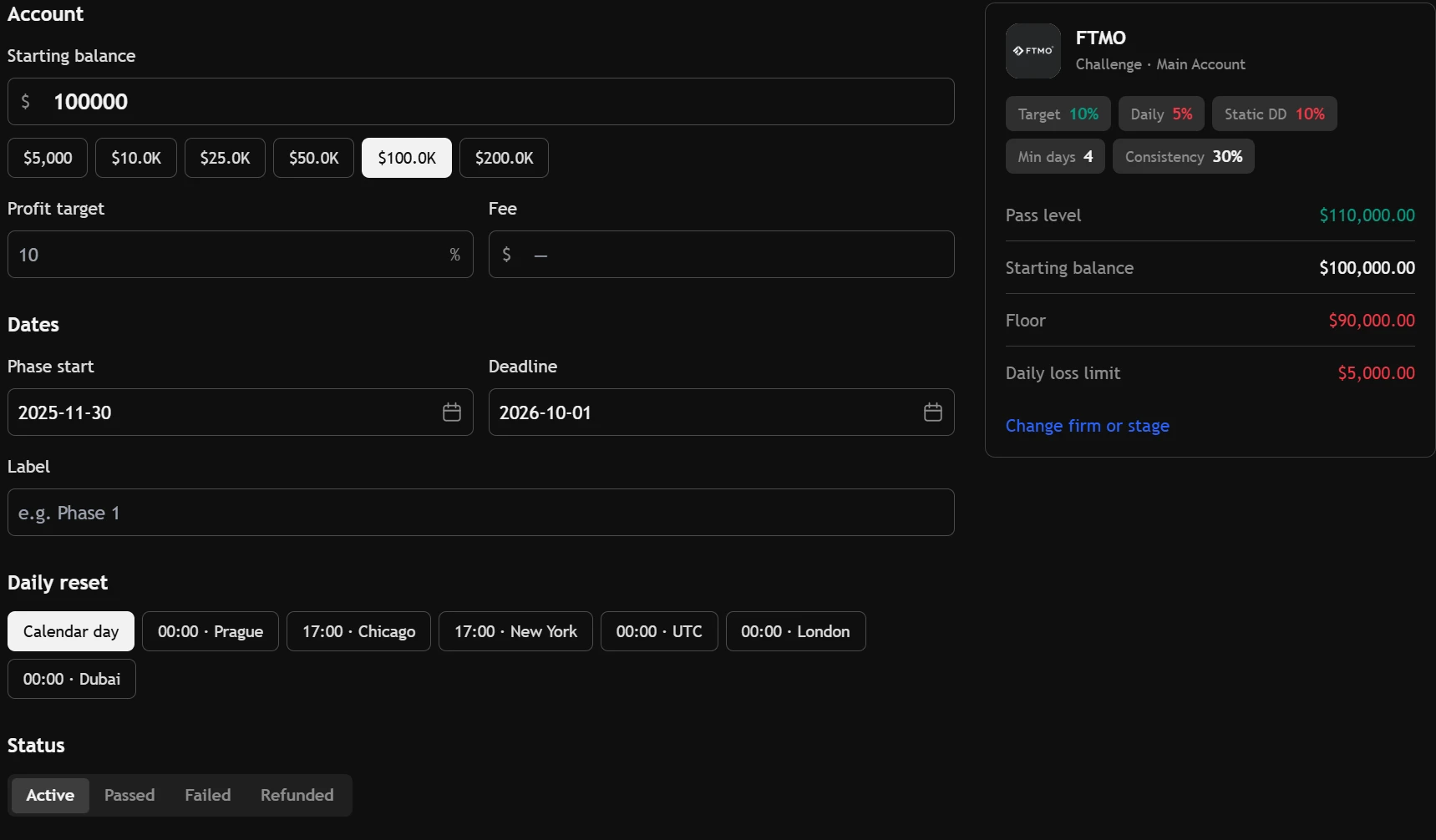Click the $5,000.00 daily loss limit value

1376,373
